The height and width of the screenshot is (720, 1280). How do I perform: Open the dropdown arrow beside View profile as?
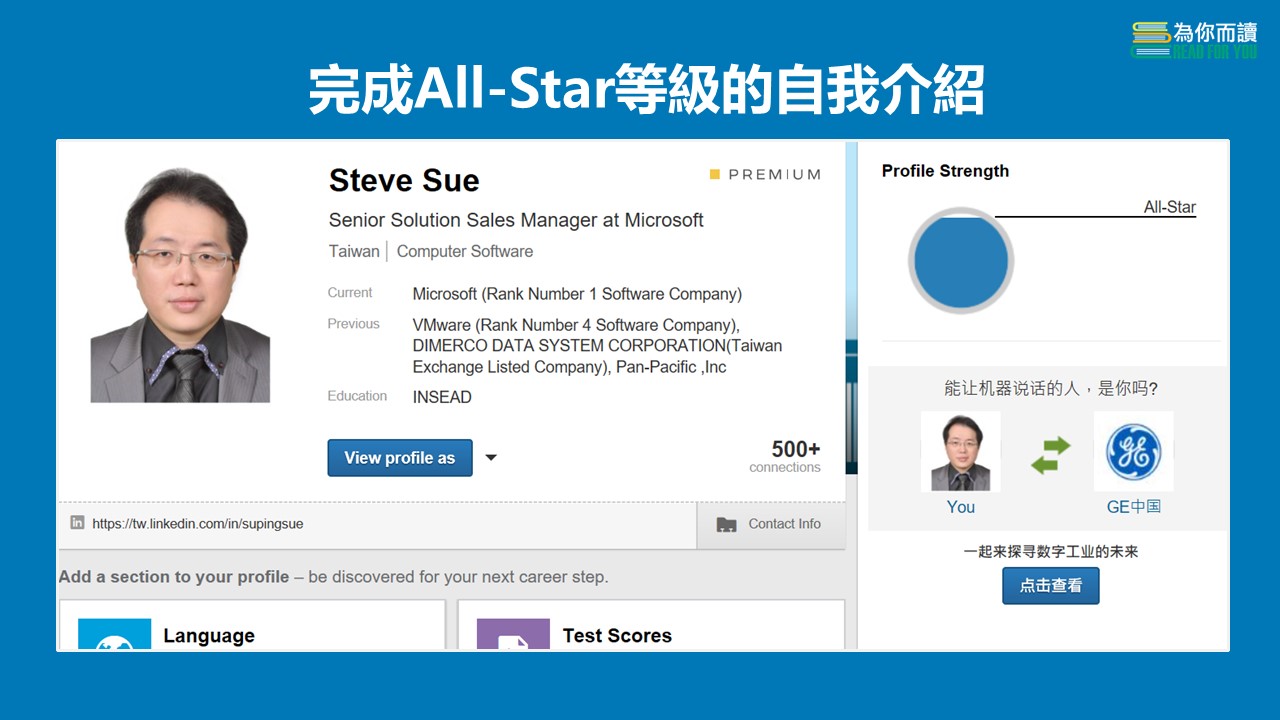point(491,458)
